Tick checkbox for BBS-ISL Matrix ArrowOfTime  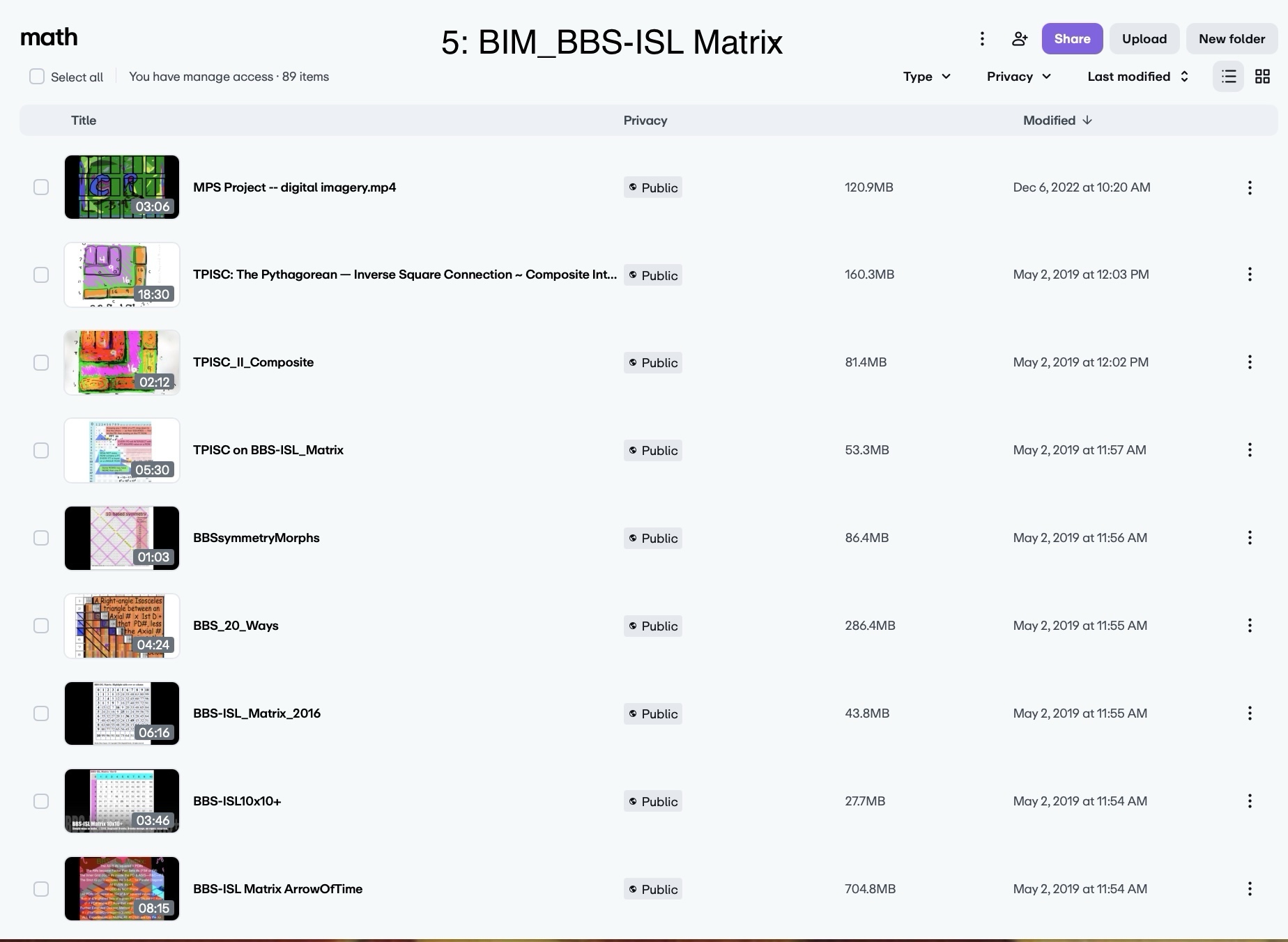[41, 889]
